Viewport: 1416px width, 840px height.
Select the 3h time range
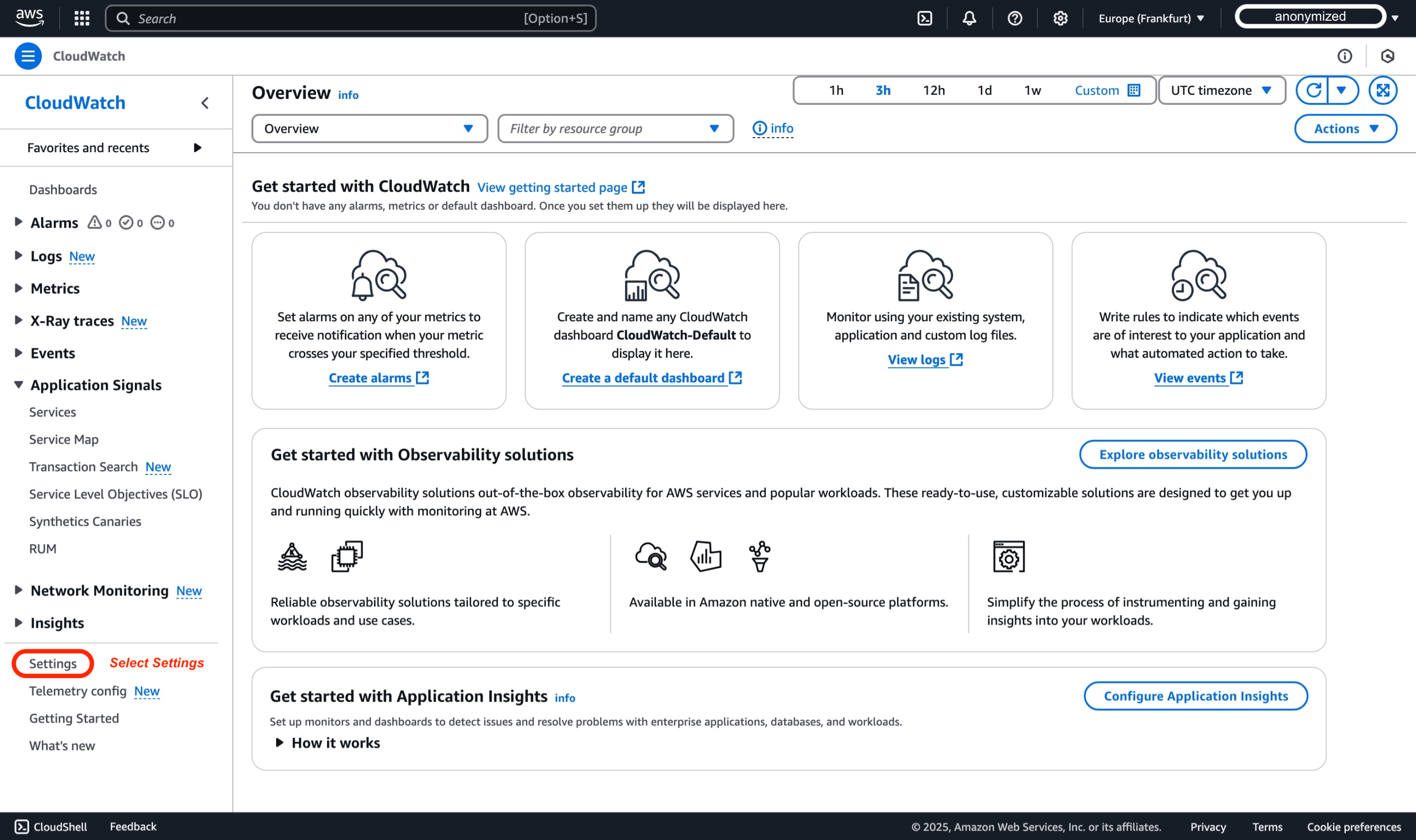coord(883,90)
